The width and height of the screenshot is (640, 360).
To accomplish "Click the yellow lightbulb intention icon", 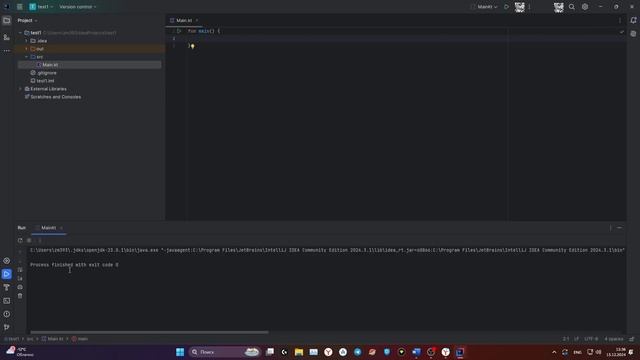I will (193, 47).
